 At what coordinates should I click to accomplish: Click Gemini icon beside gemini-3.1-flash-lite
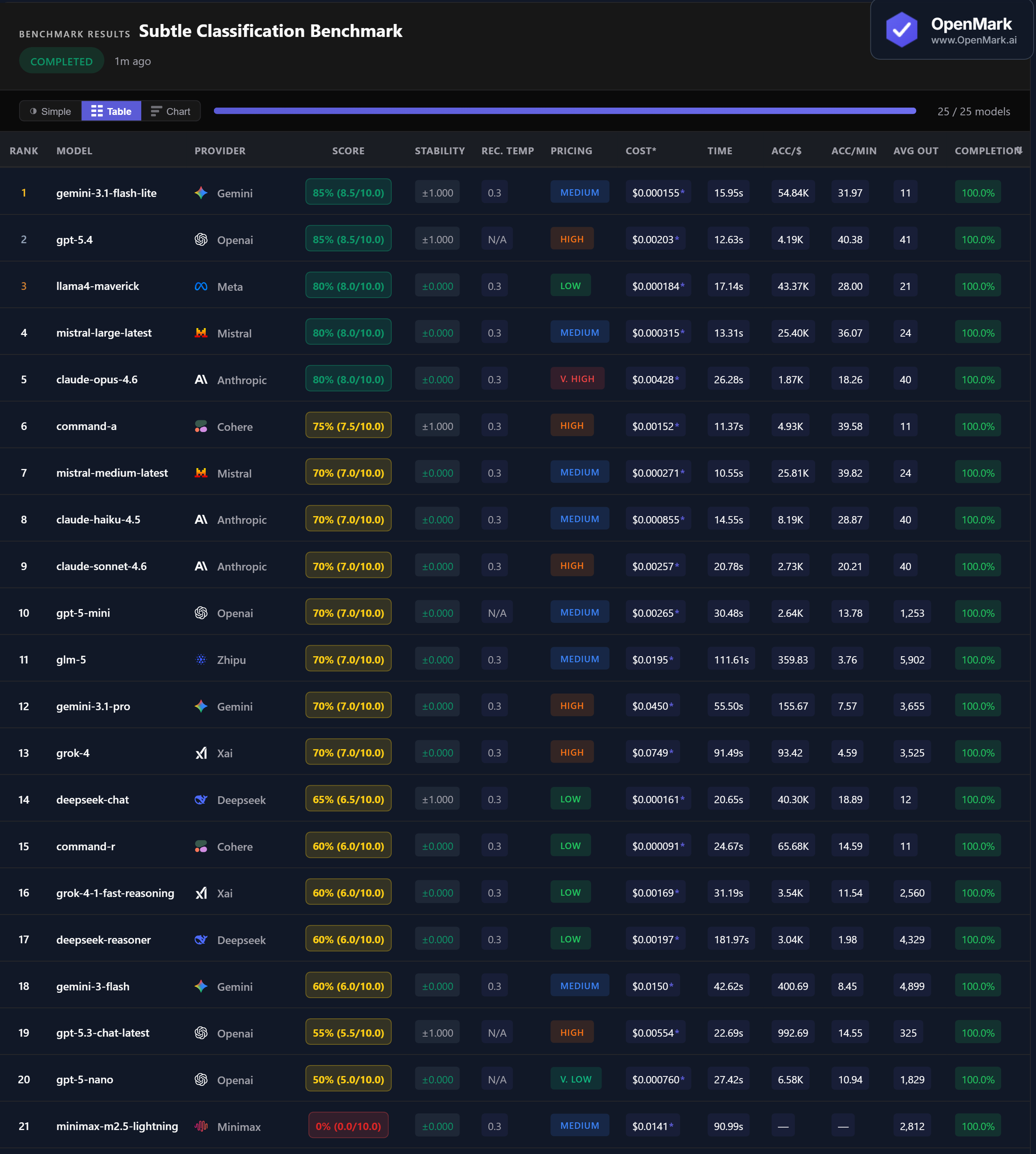(x=201, y=193)
